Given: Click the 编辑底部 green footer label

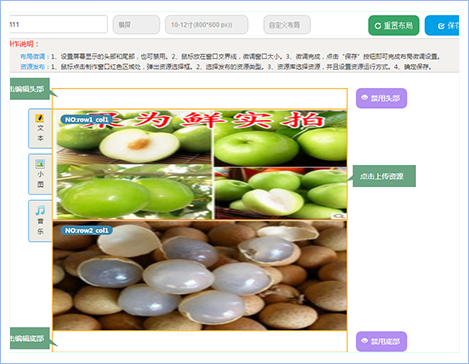Looking at the screenshot, I should (x=30, y=338).
